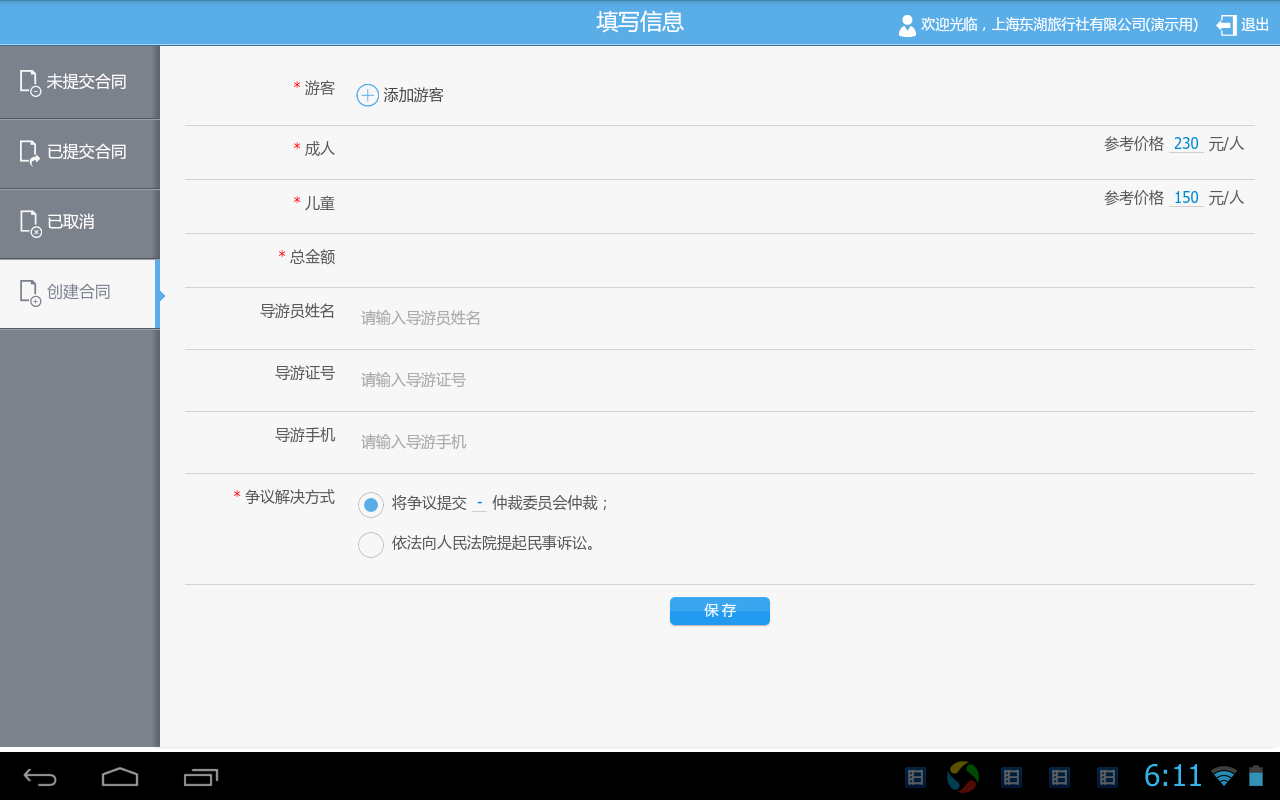
Task: Click the add tourist plus icon
Action: coord(368,95)
